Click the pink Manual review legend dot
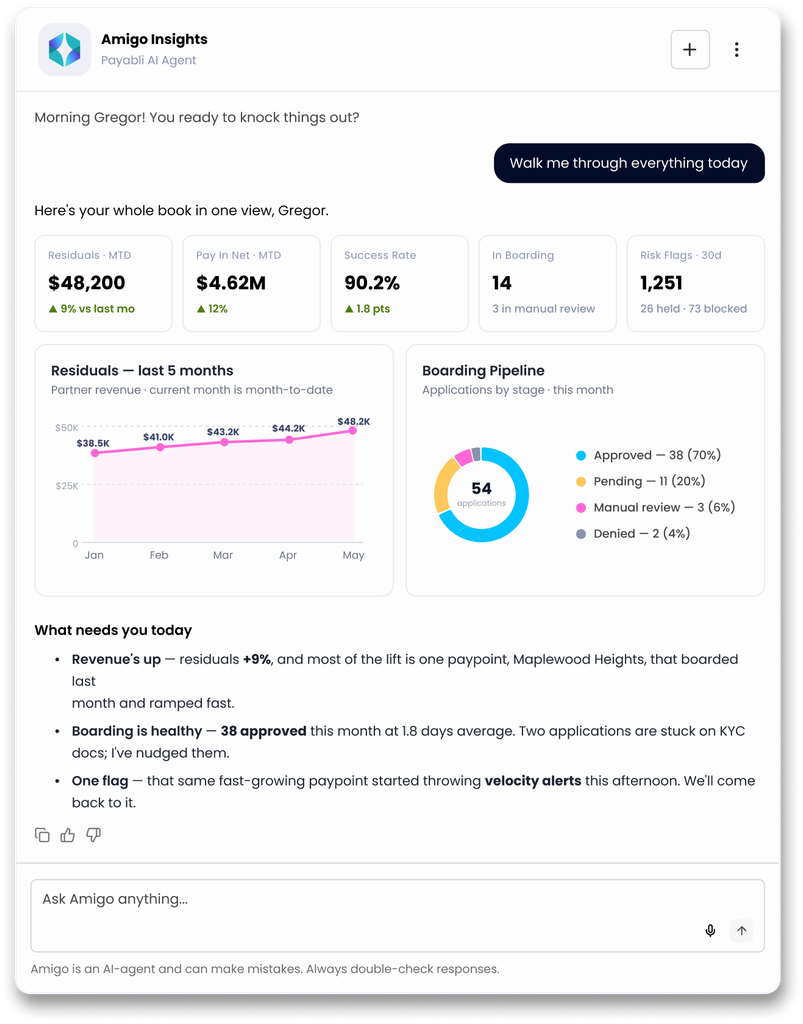 581,507
